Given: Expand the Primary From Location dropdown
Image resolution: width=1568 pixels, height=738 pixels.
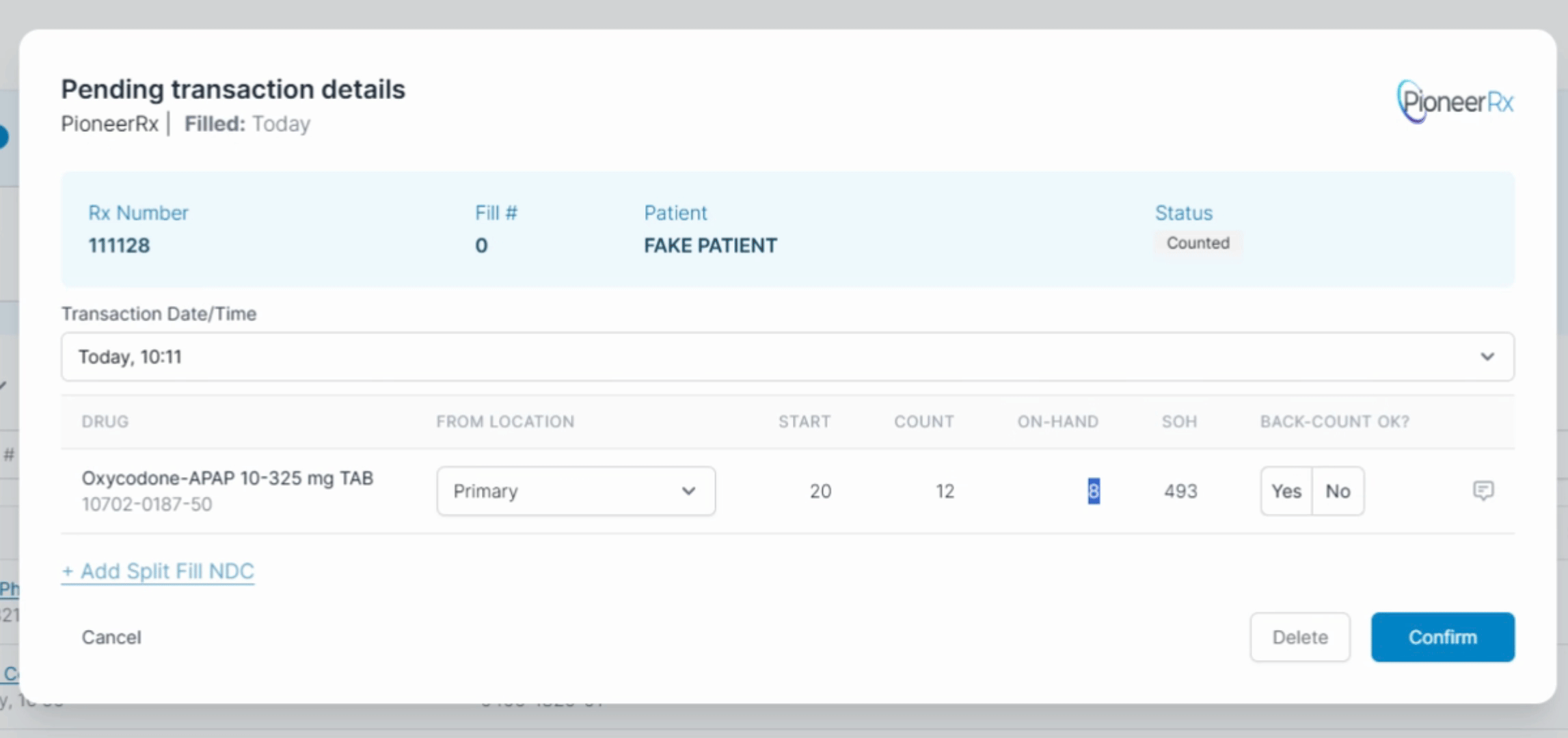Looking at the screenshot, I should tap(576, 491).
